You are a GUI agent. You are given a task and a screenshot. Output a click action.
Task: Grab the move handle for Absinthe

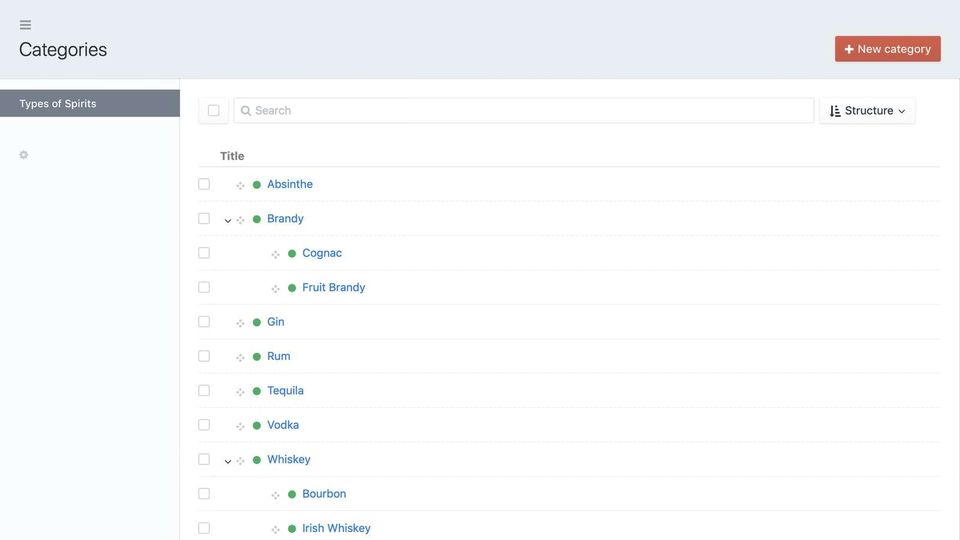pyautogui.click(x=240, y=186)
